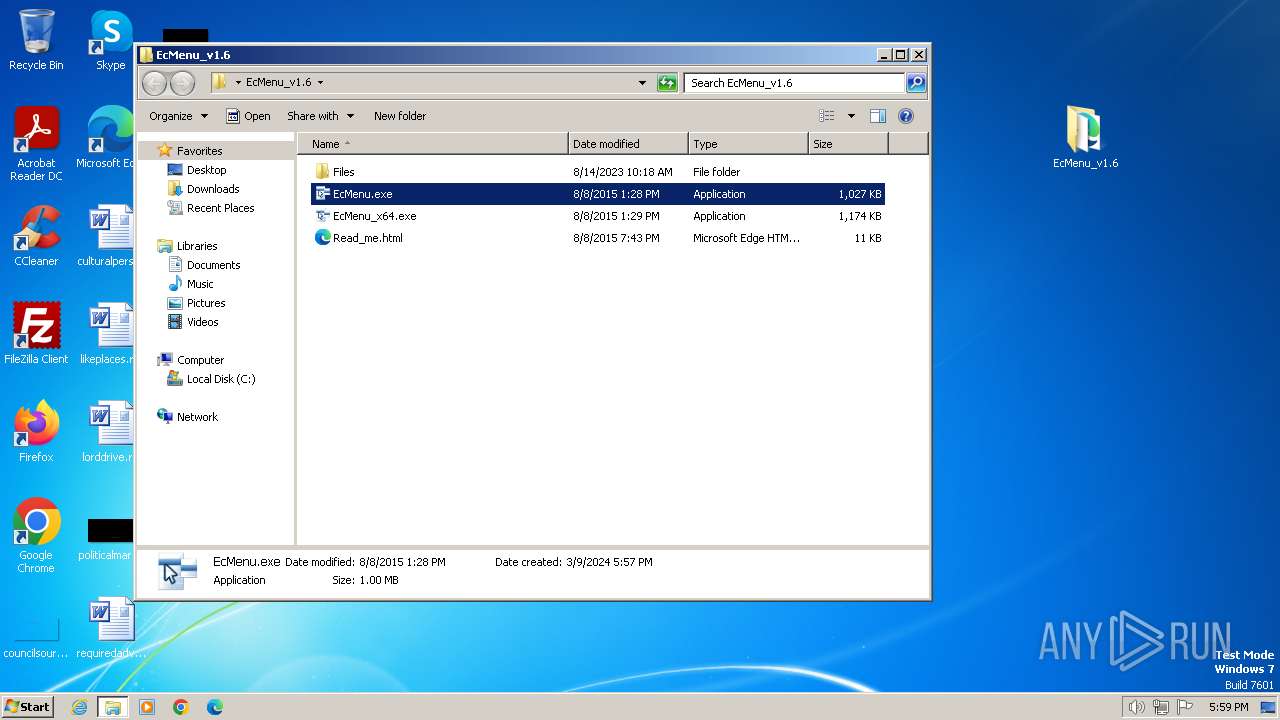Open Internet Explorer from taskbar
The height and width of the screenshot is (720, 1280).
(x=79, y=707)
